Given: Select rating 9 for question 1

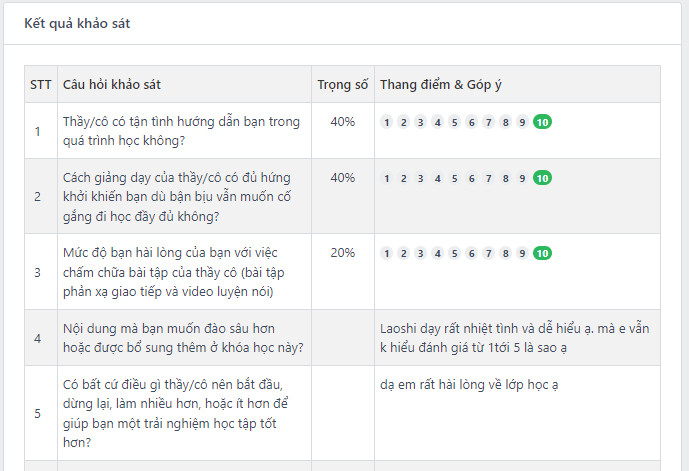Looking at the screenshot, I should coord(522,122).
